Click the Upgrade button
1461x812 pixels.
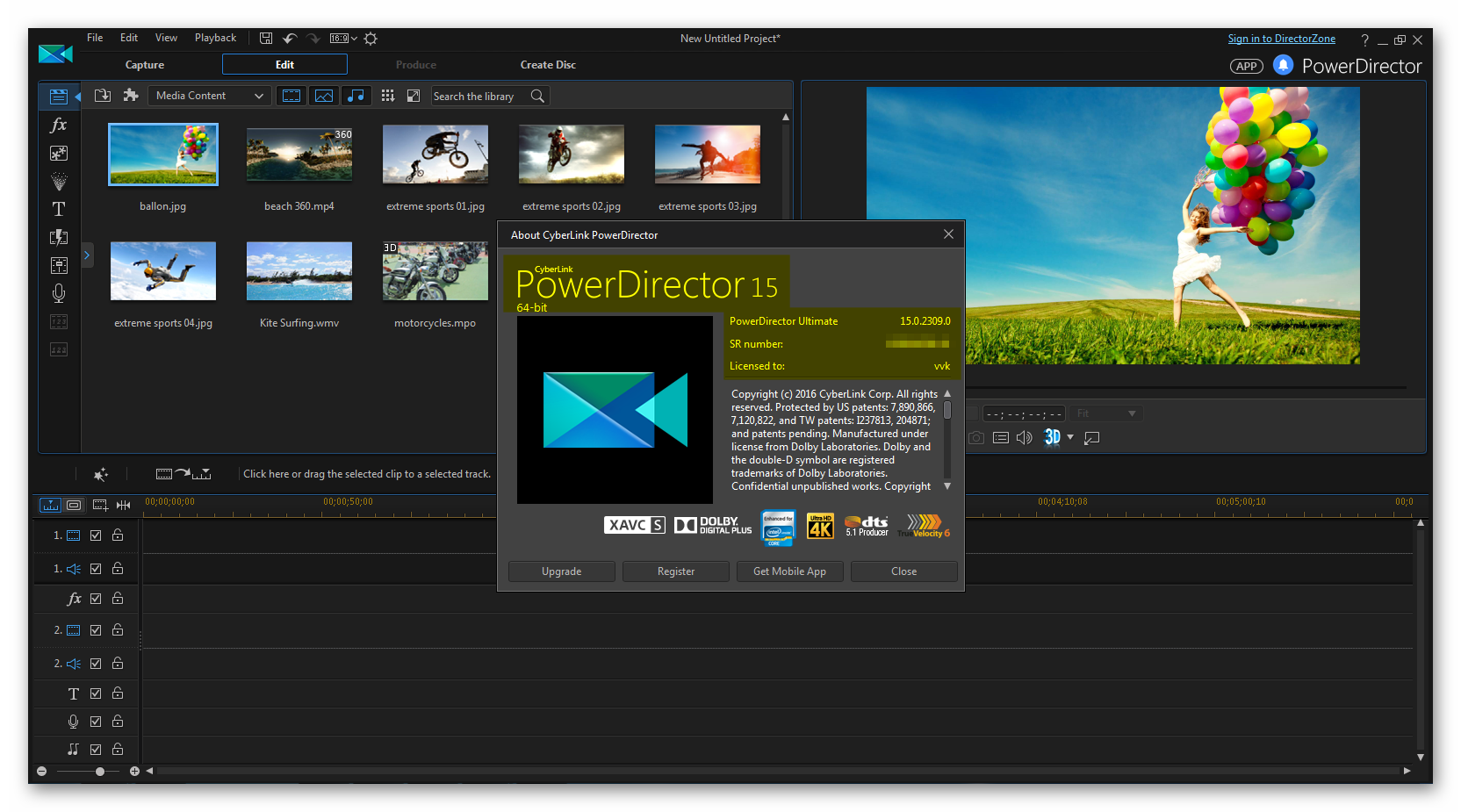click(x=562, y=571)
